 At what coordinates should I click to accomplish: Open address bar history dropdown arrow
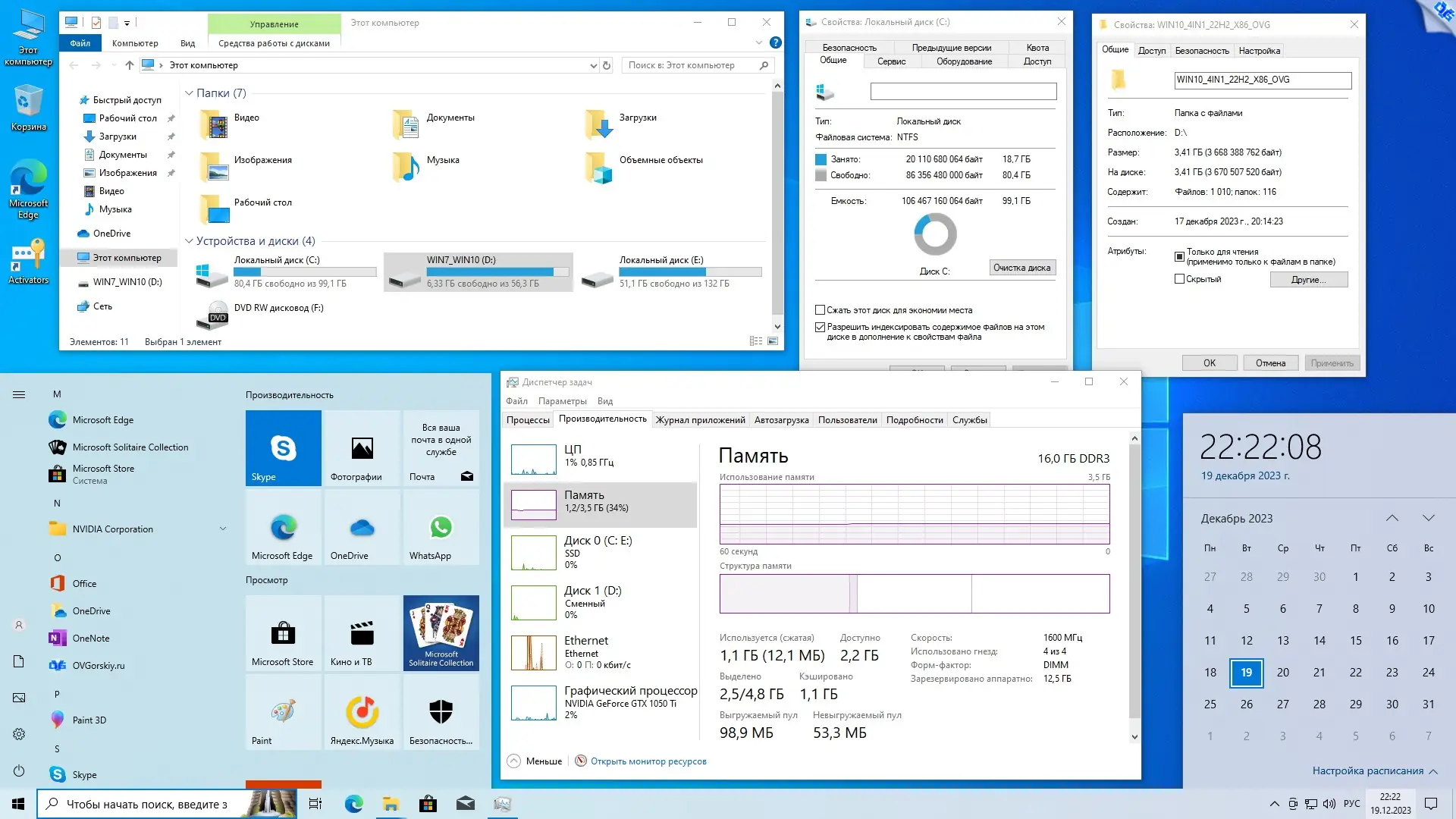point(593,66)
